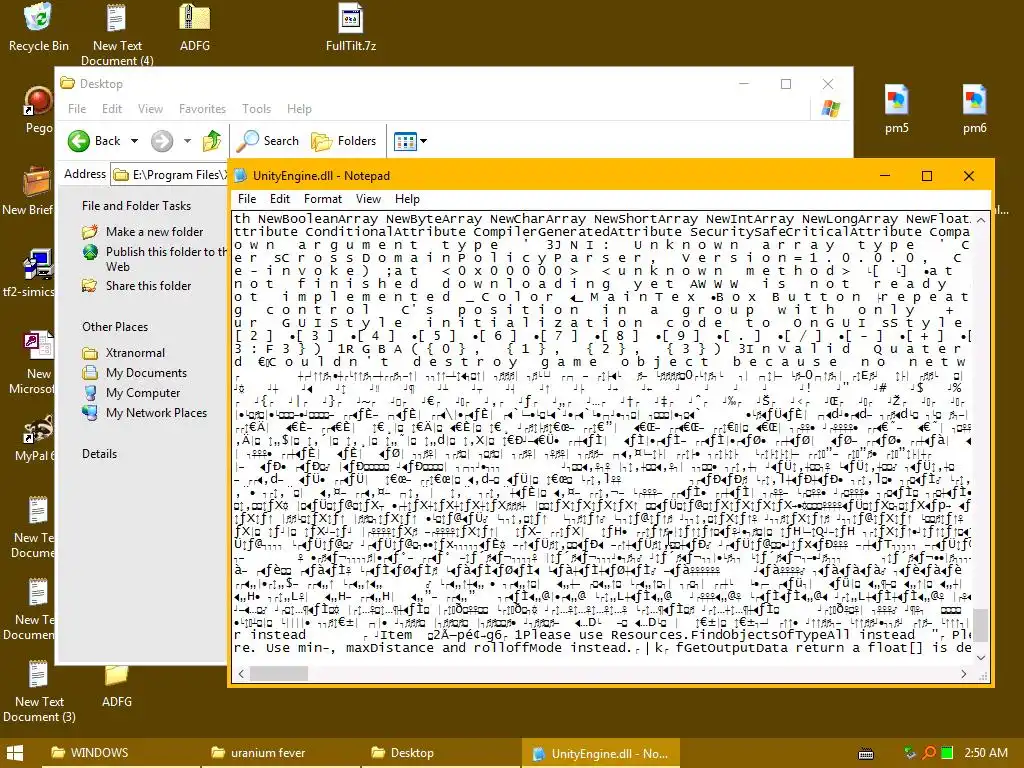Click Share this folder link
The height and width of the screenshot is (768, 1024).
click(136, 285)
